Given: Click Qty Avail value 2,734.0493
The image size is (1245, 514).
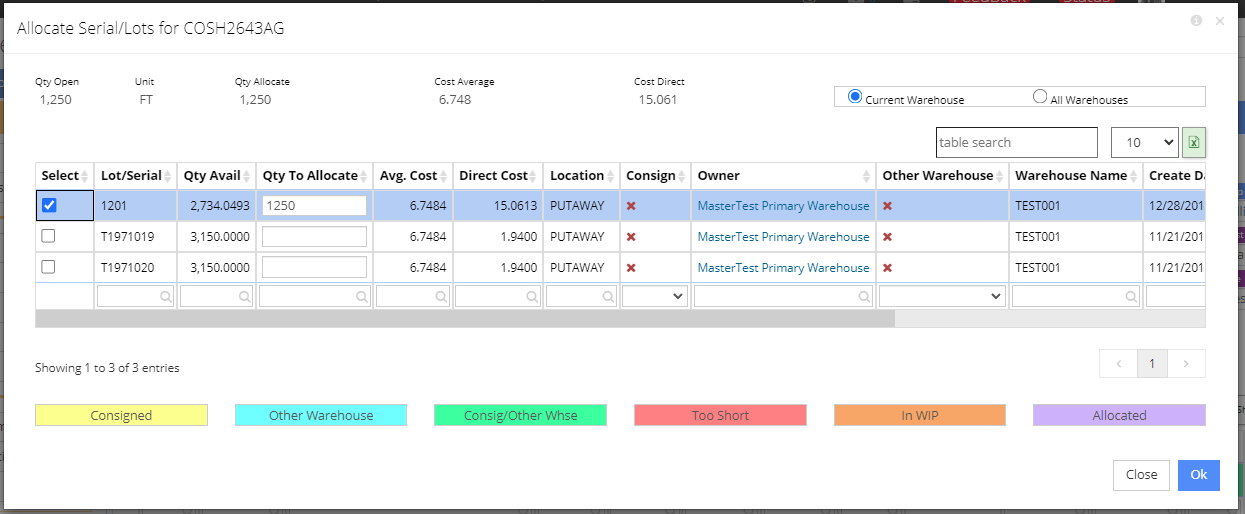Looking at the screenshot, I should 219,206.
